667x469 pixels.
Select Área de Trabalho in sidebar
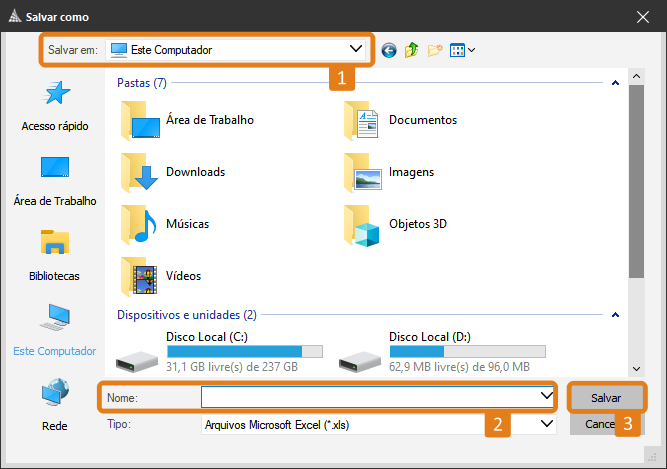coord(55,181)
